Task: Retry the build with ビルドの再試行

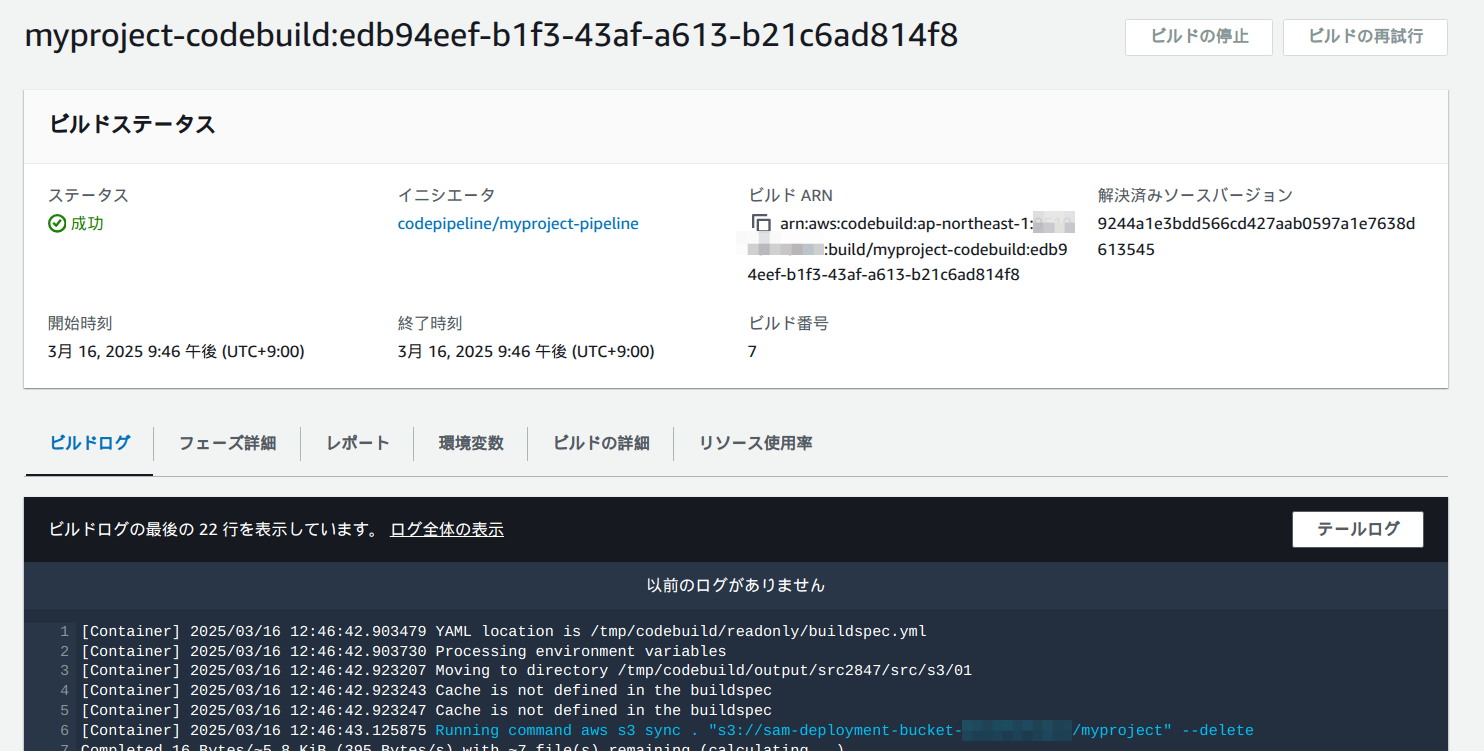Action: (1365, 37)
